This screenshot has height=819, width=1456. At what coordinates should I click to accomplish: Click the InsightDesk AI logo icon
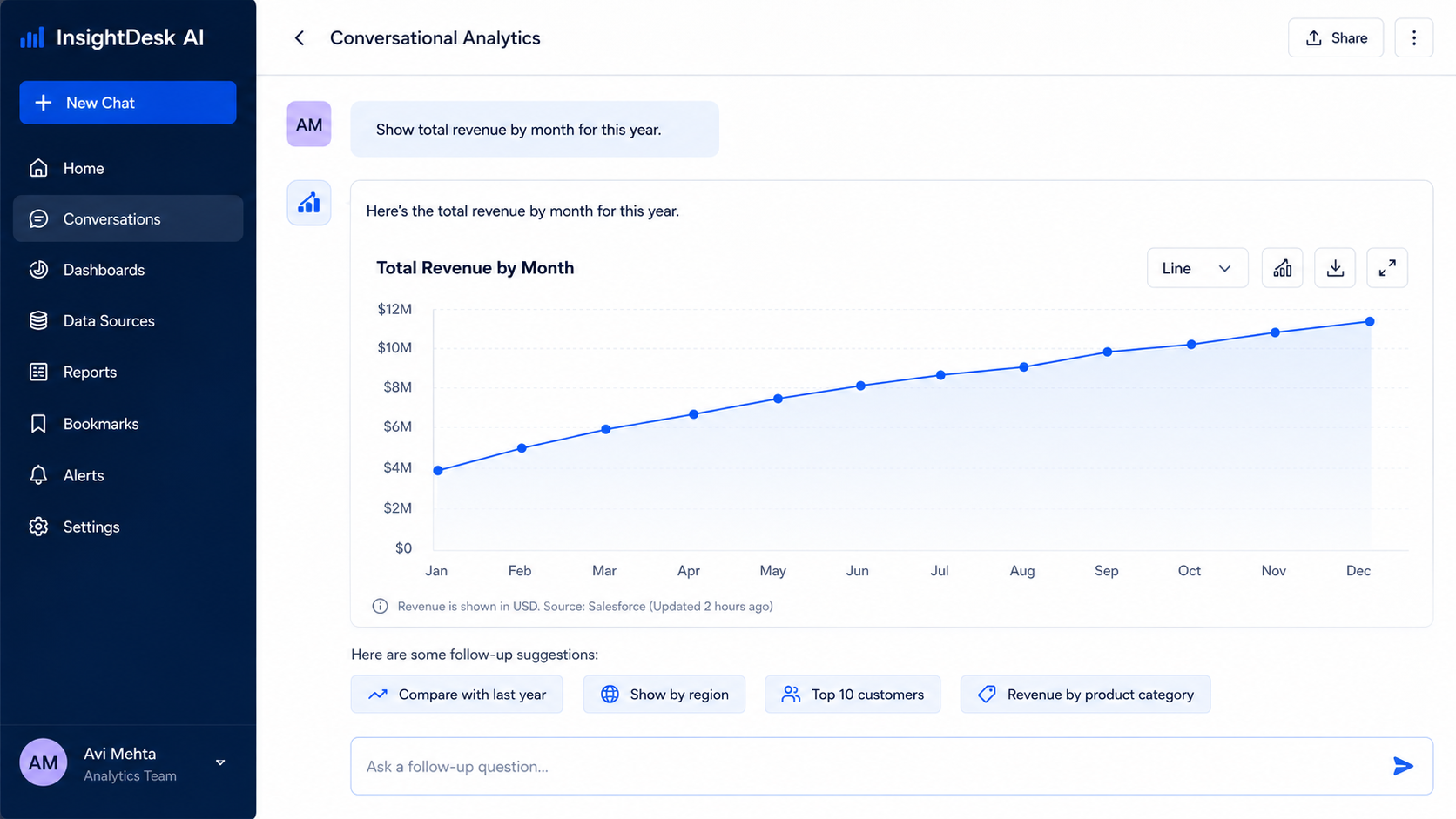point(32,37)
